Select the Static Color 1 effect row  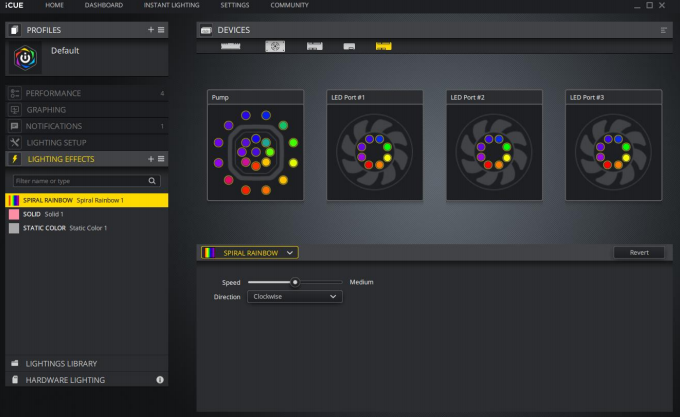tap(87, 228)
